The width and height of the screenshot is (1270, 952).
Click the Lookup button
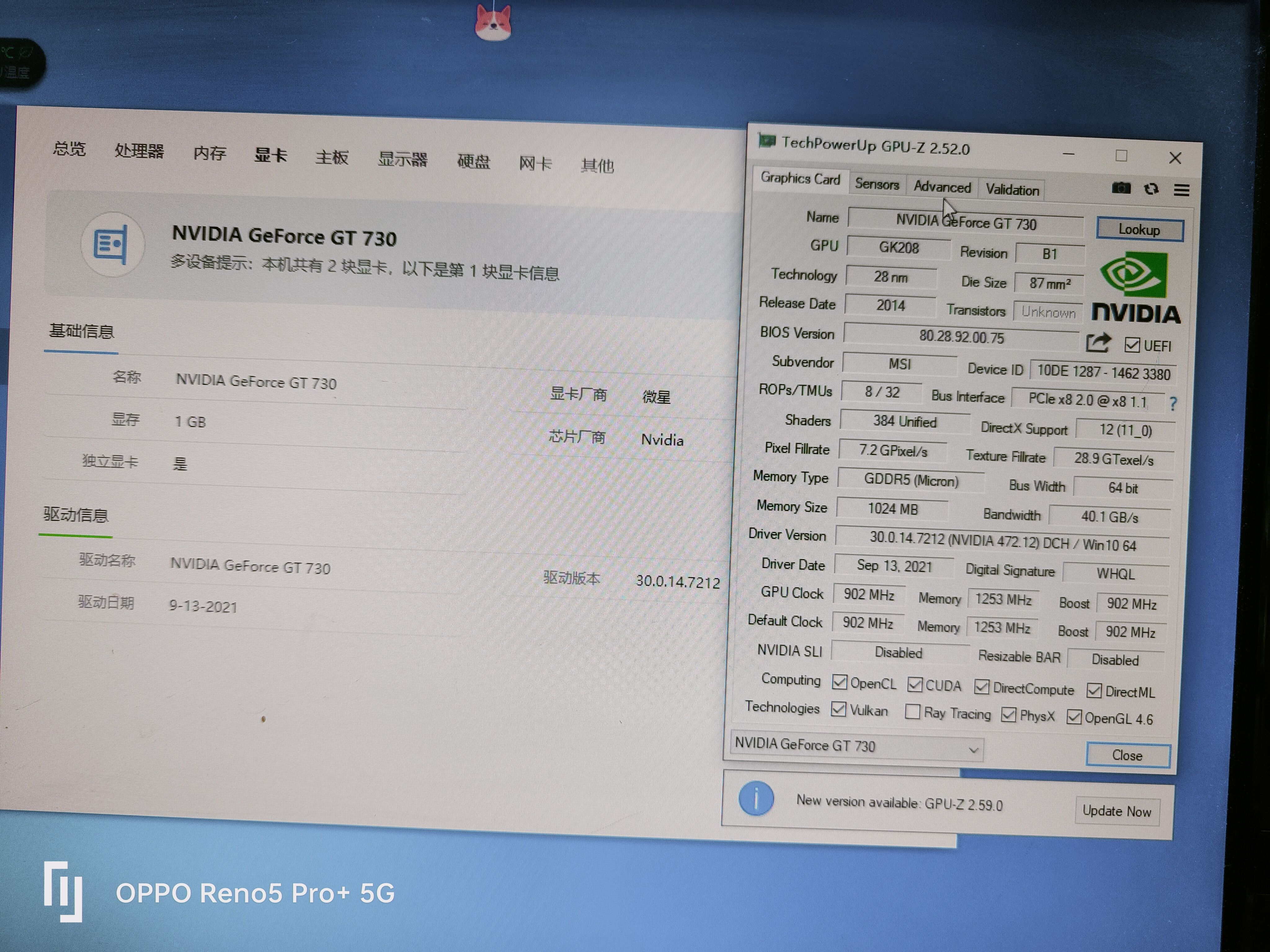click(x=1140, y=230)
